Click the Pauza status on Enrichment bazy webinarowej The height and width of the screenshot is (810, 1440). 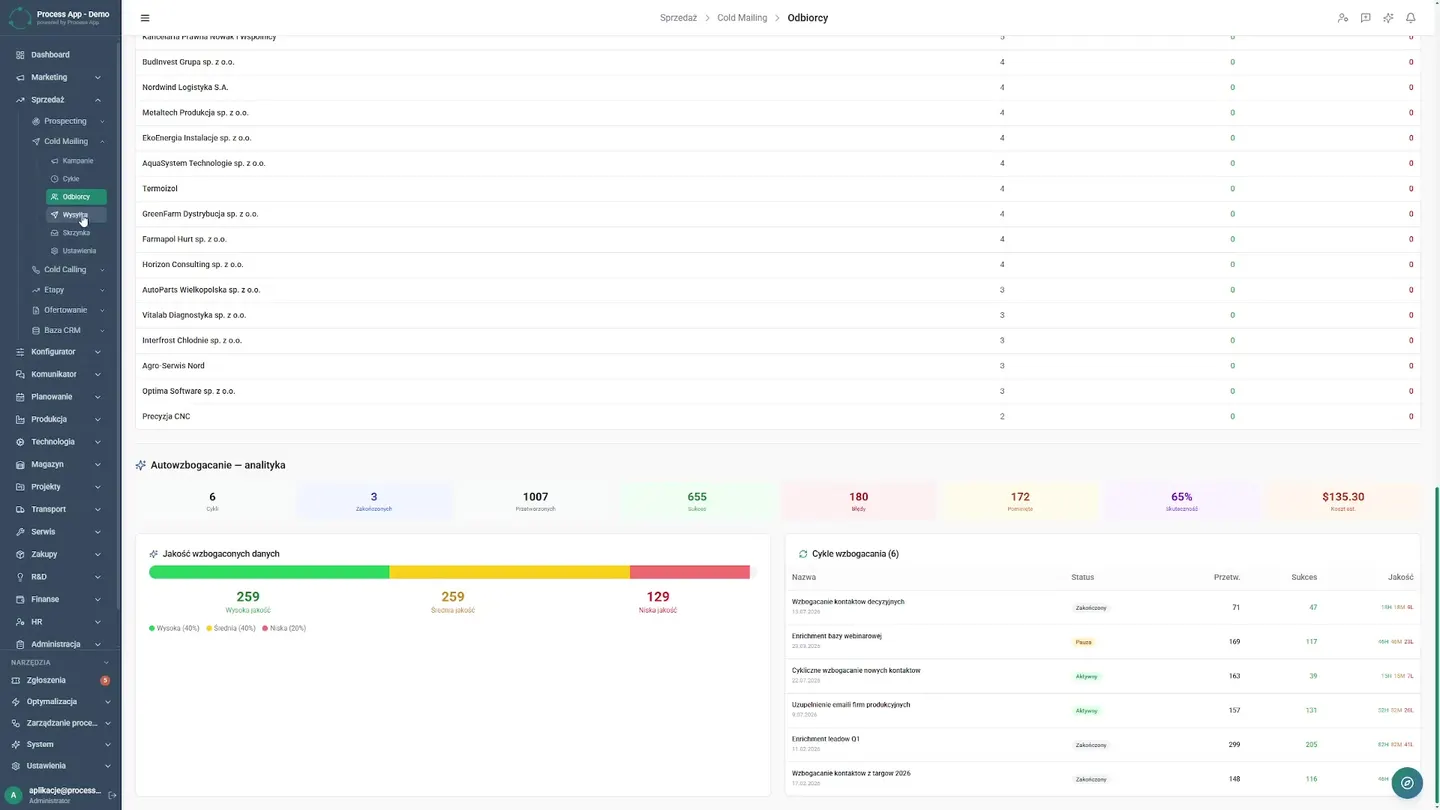1083,642
